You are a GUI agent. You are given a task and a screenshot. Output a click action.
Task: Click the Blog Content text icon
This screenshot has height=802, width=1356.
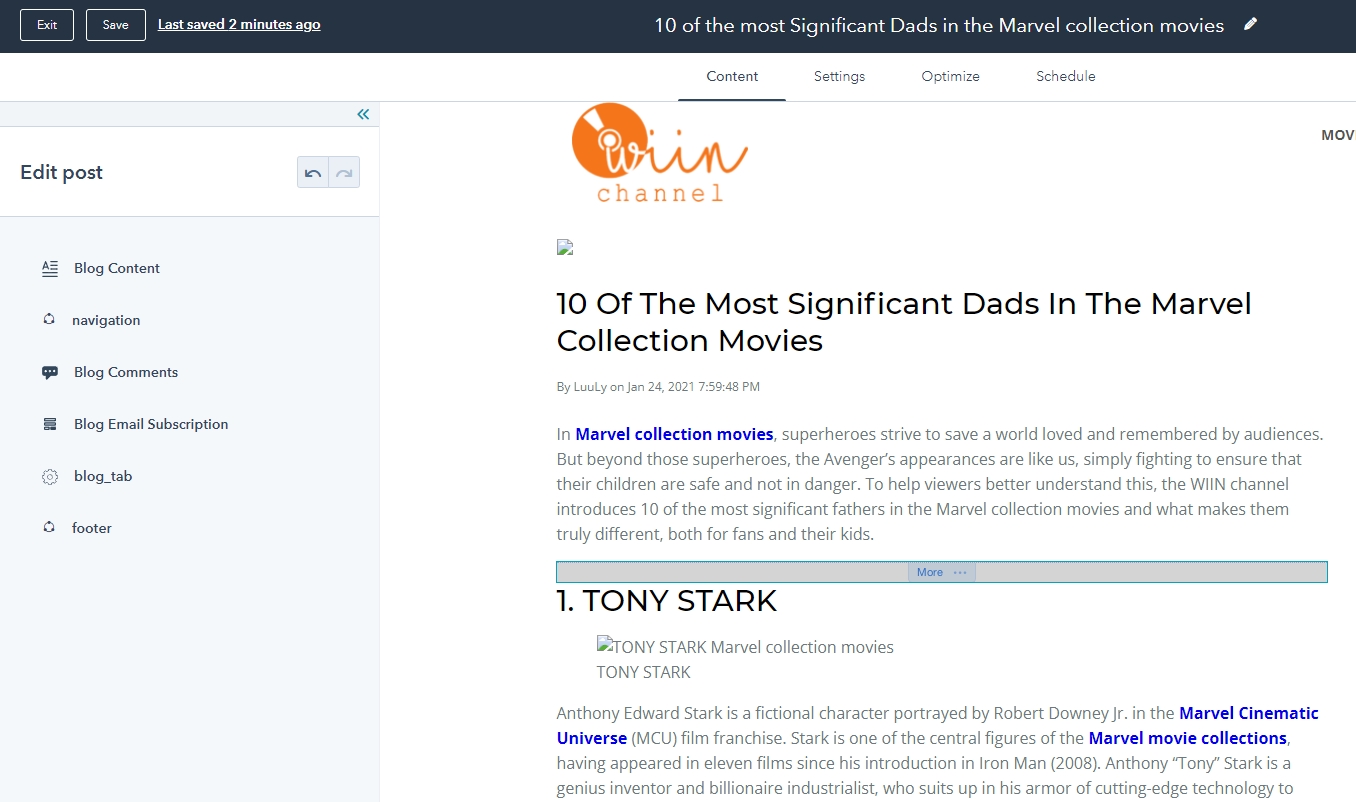click(x=50, y=268)
